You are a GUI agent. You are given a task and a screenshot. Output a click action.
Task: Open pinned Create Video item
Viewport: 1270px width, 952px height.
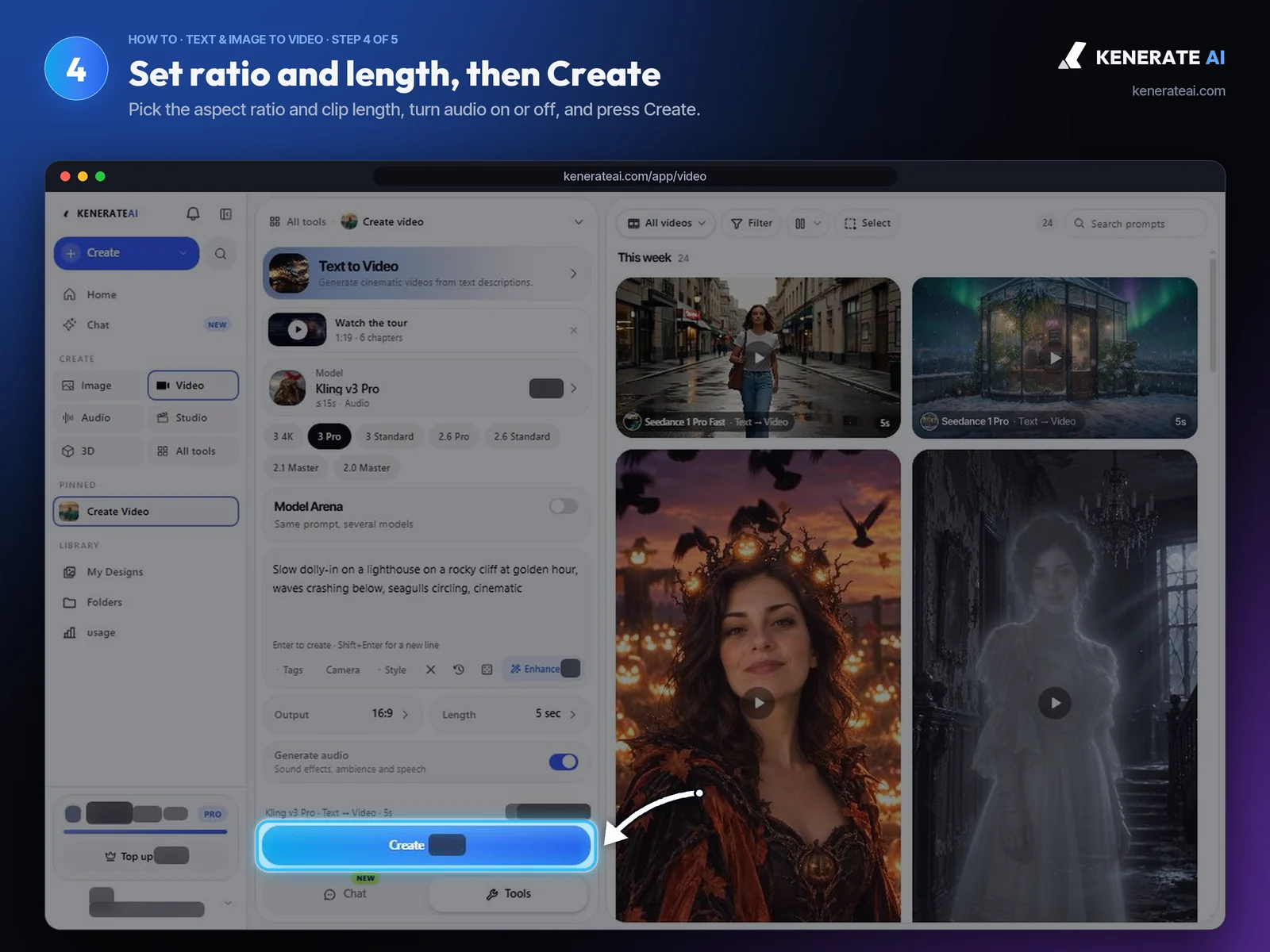pyautogui.click(x=146, y=512)
